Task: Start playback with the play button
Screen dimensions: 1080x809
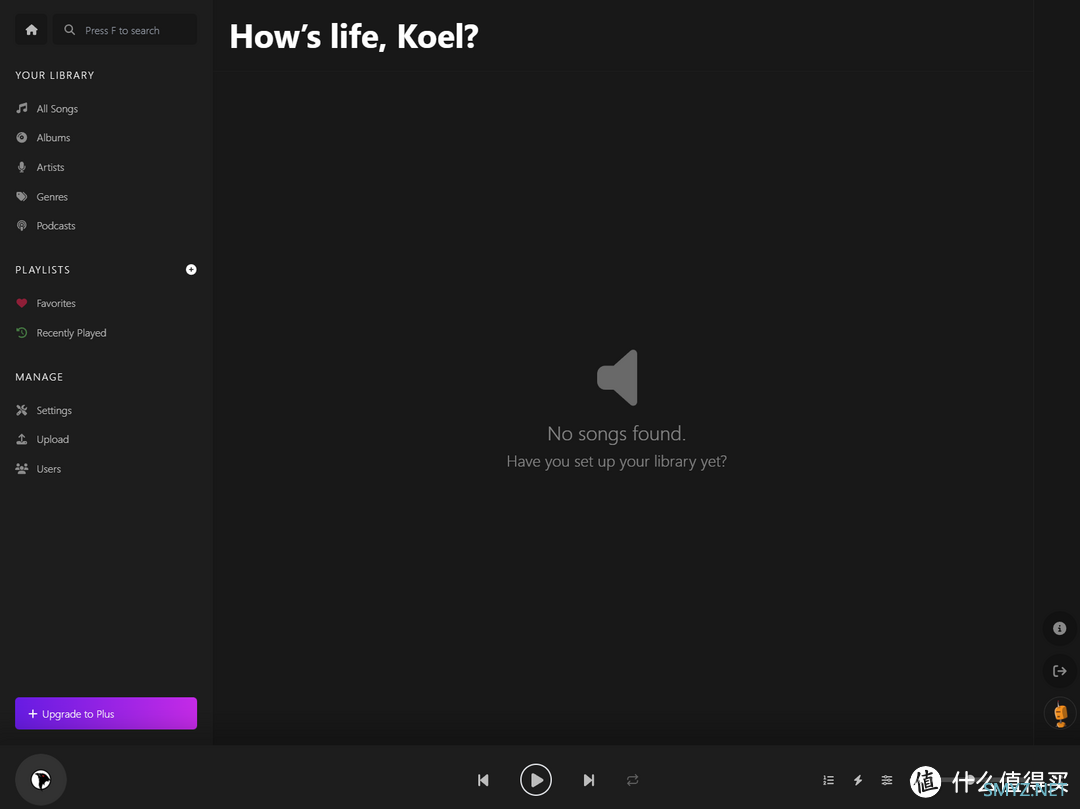Action: tap(536, 780)
